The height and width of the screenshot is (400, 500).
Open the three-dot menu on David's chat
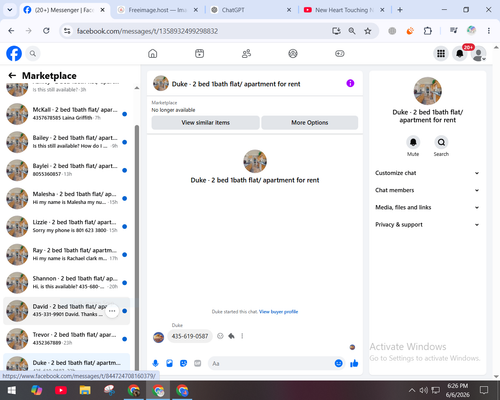[112, 311]
